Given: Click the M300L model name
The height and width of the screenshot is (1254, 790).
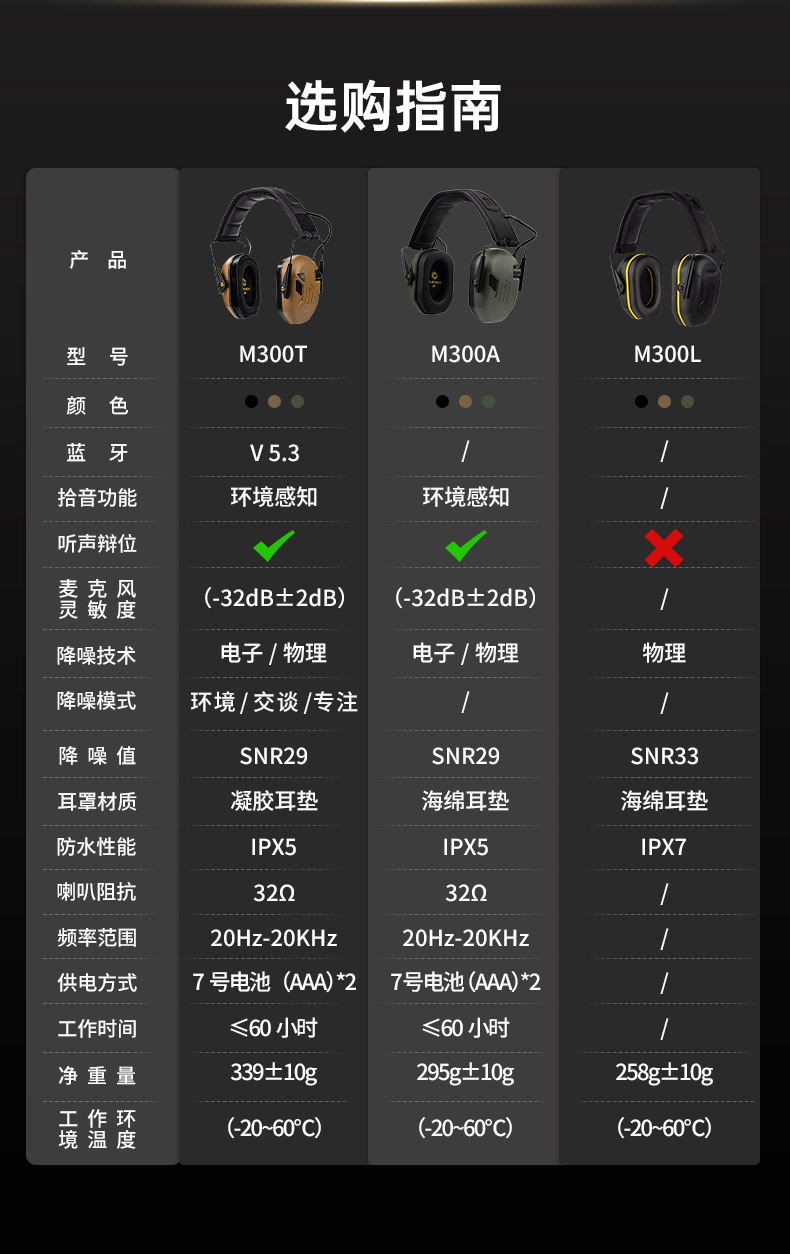Looking at the screenshot, I should (x=667, y=354).
